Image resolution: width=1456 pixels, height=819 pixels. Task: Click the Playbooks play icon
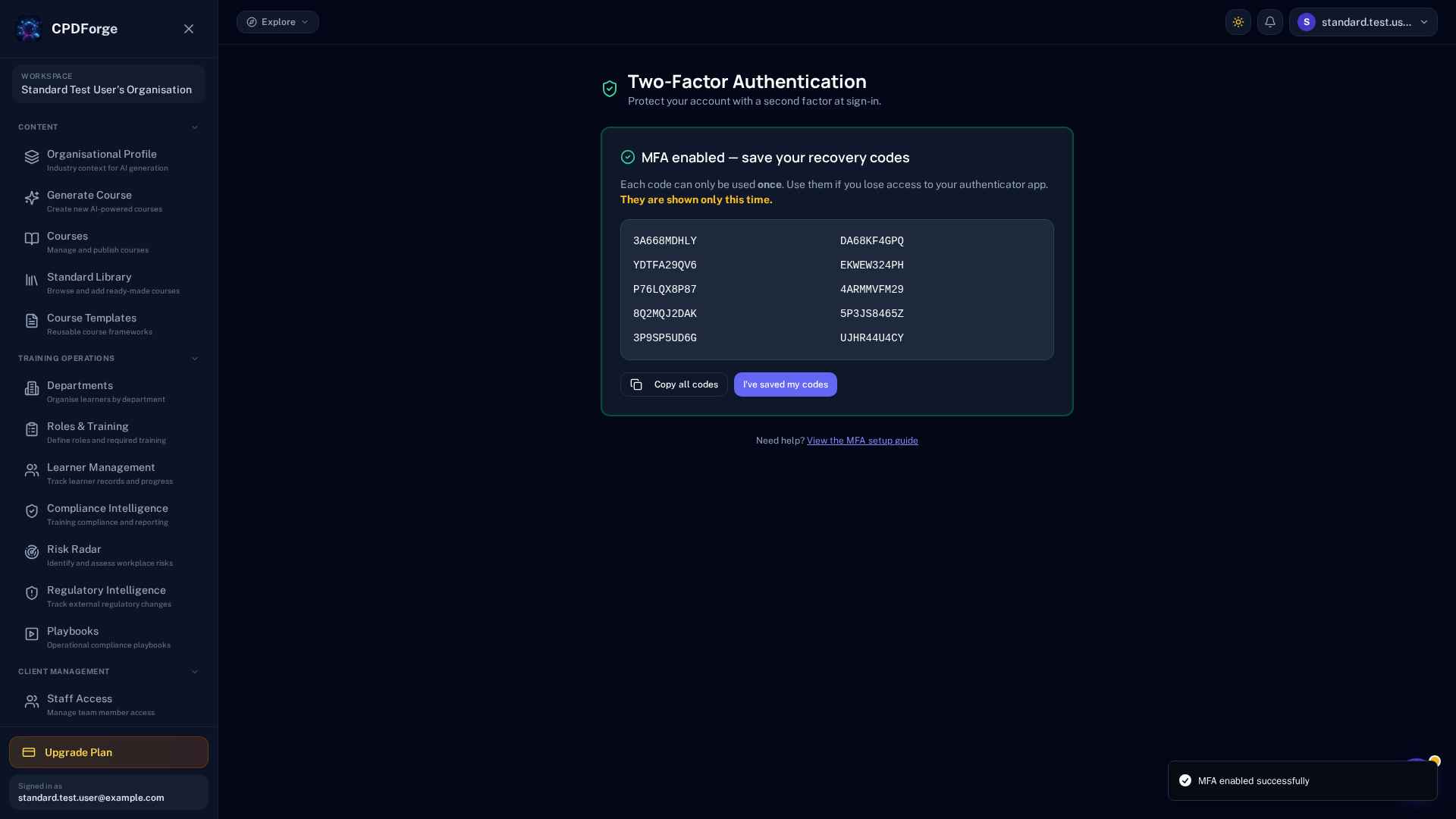coord(32,634)
